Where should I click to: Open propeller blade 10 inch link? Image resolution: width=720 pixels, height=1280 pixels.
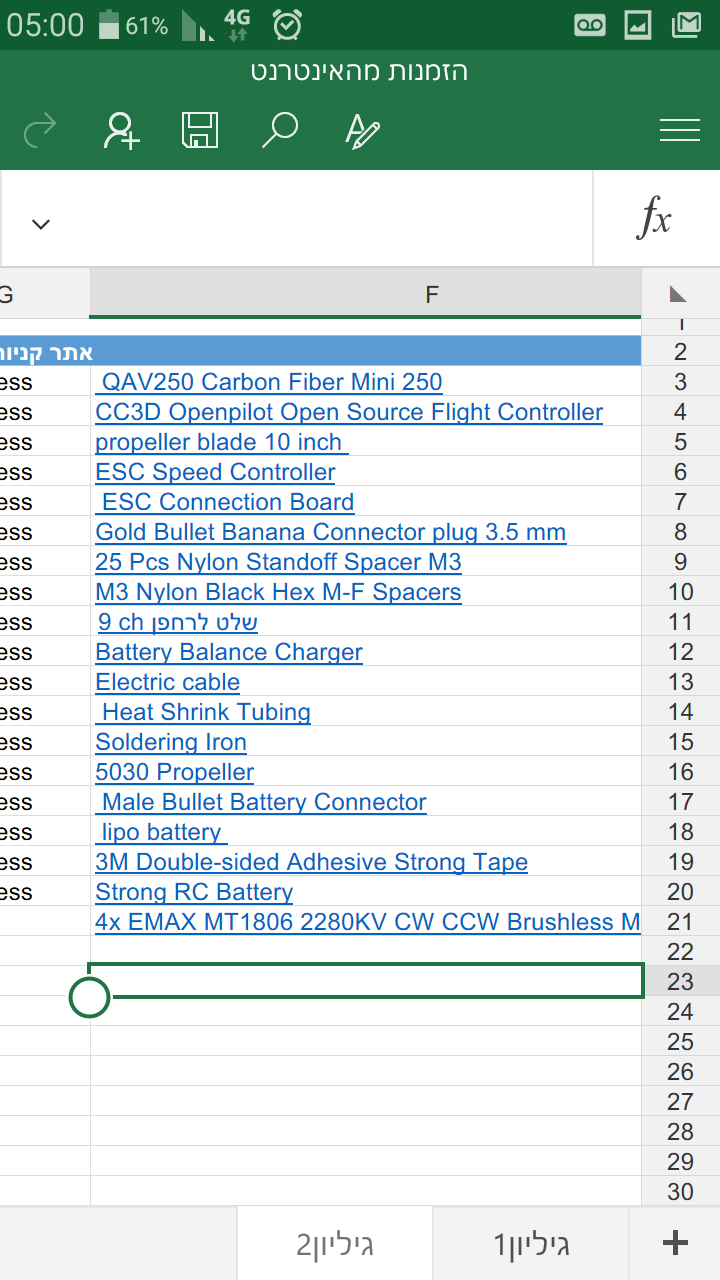point(221,442)
